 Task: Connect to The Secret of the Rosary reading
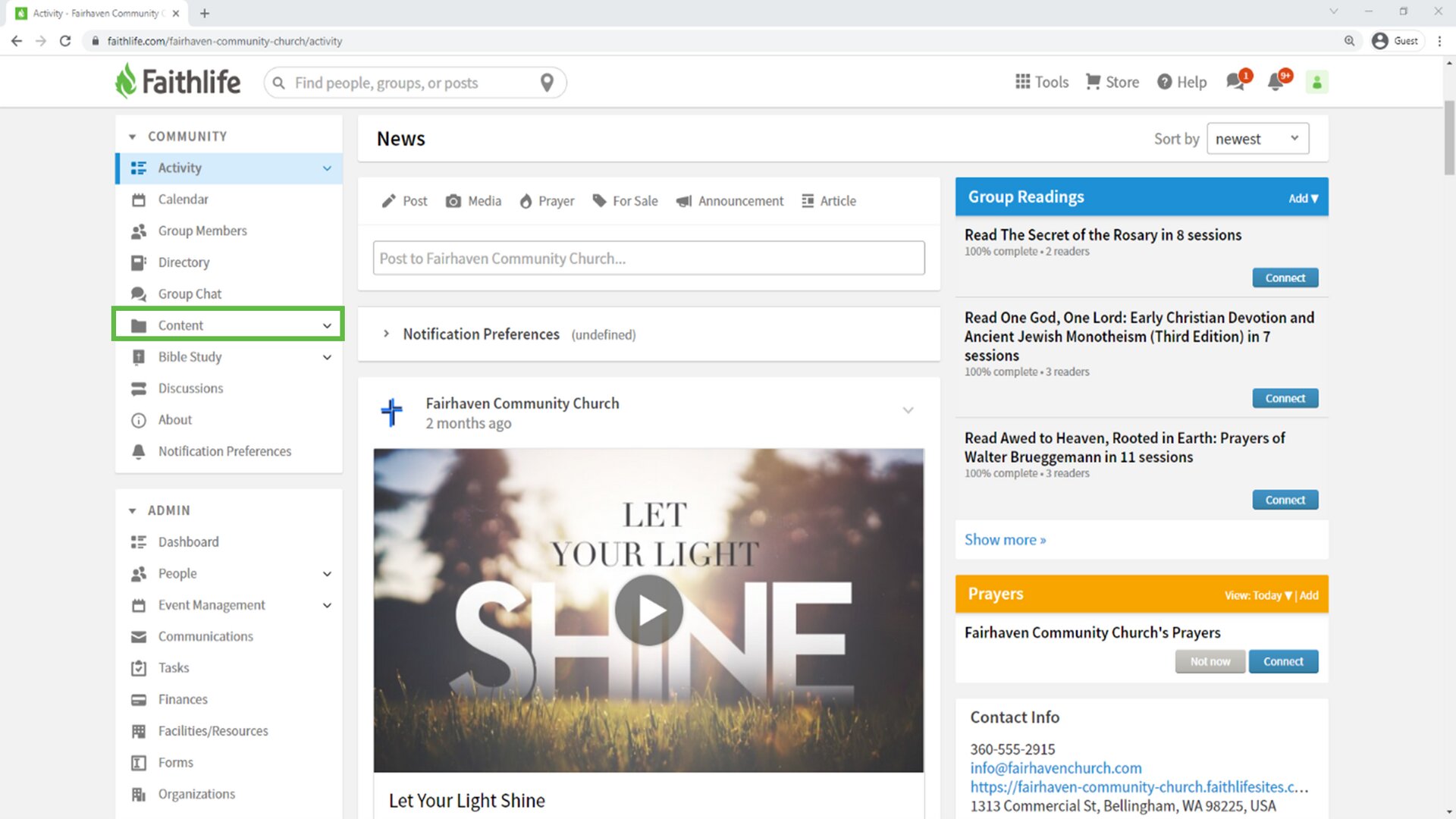tap(1285, 278)
